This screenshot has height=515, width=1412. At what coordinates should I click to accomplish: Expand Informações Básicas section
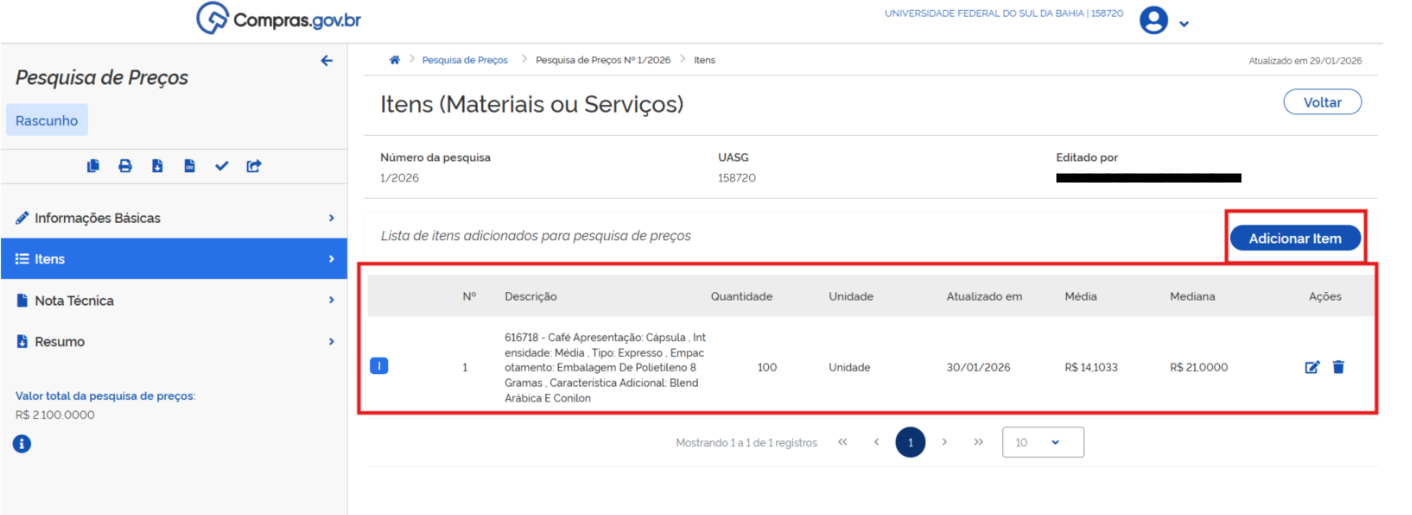174,218
